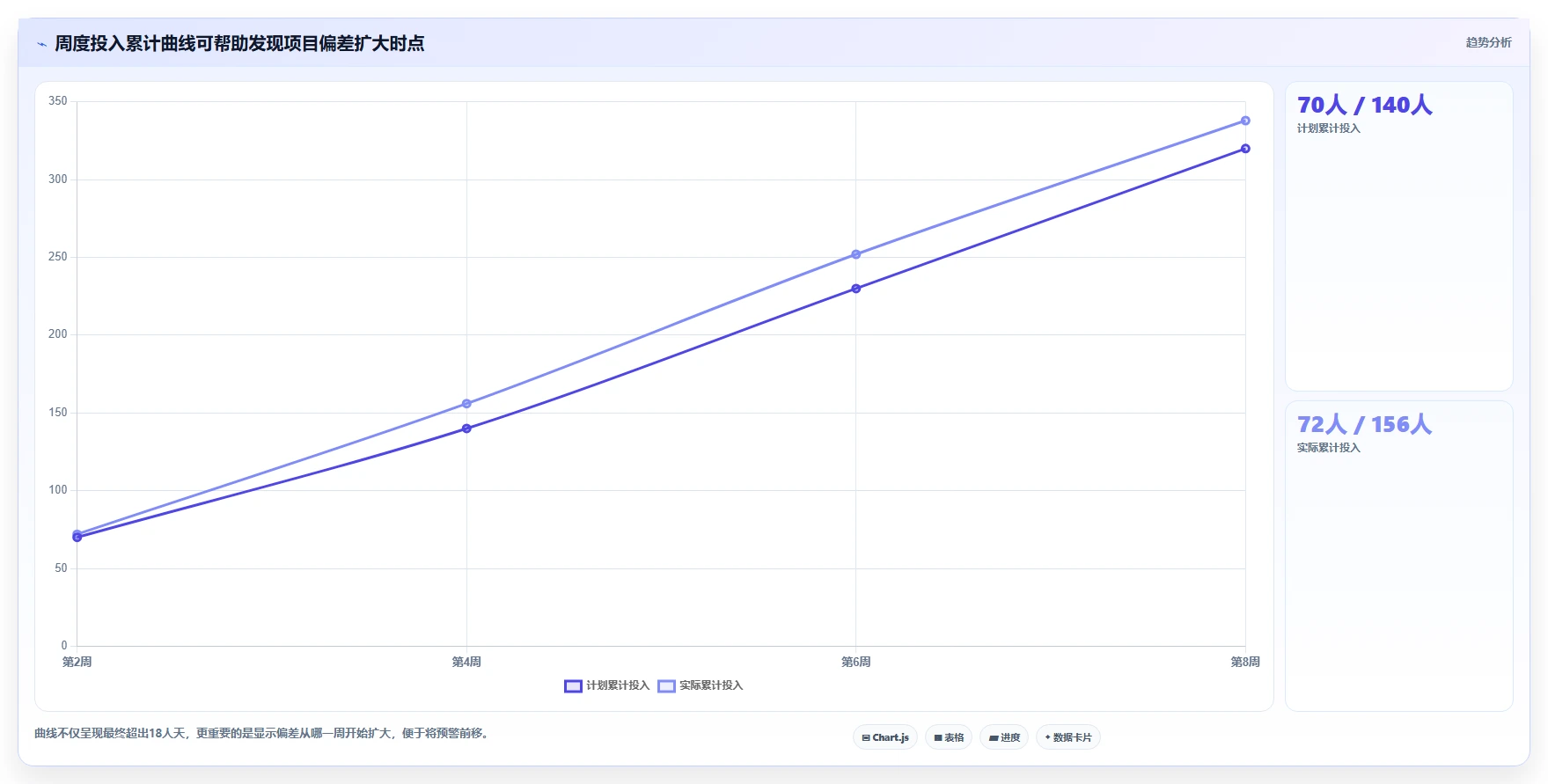Click the actual line point at 第4周
The height and width of the screenshot is (784, 1548).
(x=466, y=404)
